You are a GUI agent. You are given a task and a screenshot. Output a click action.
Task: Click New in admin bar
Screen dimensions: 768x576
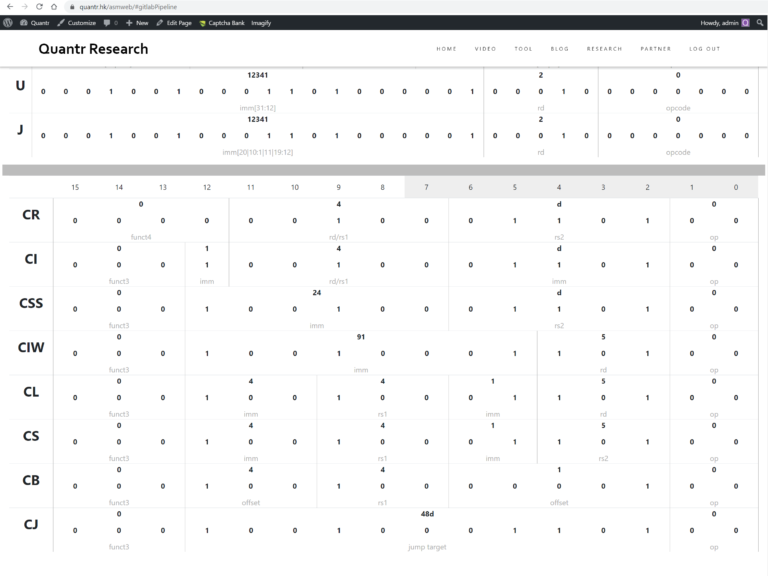coord(137,23)
